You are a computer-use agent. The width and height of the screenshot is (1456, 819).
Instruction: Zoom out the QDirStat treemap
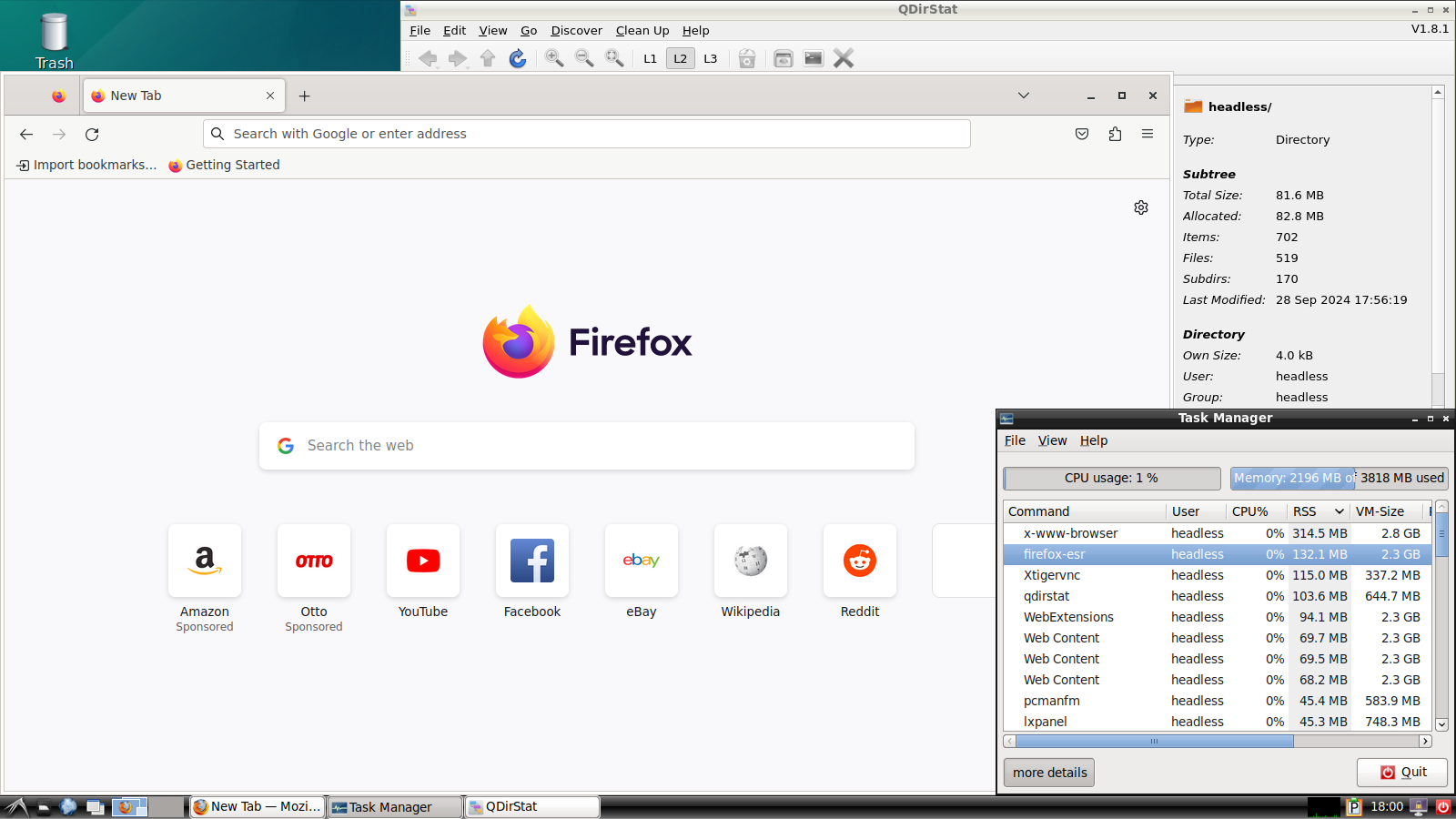point(584,58)
